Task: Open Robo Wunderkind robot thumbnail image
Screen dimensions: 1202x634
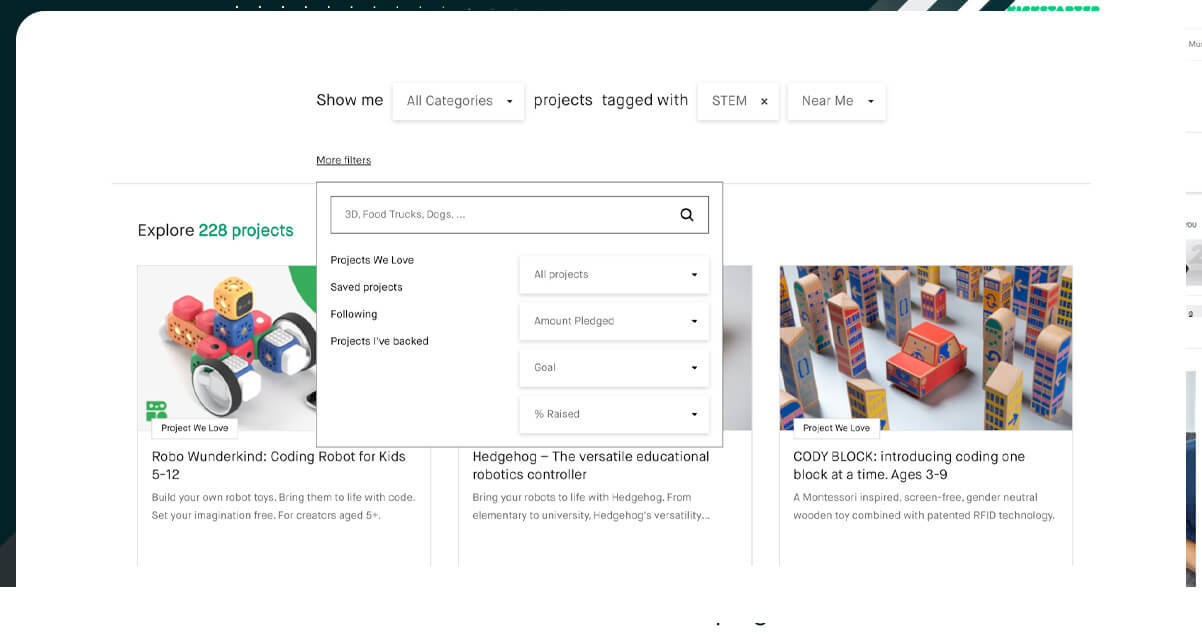Action: tap(227, 348)
